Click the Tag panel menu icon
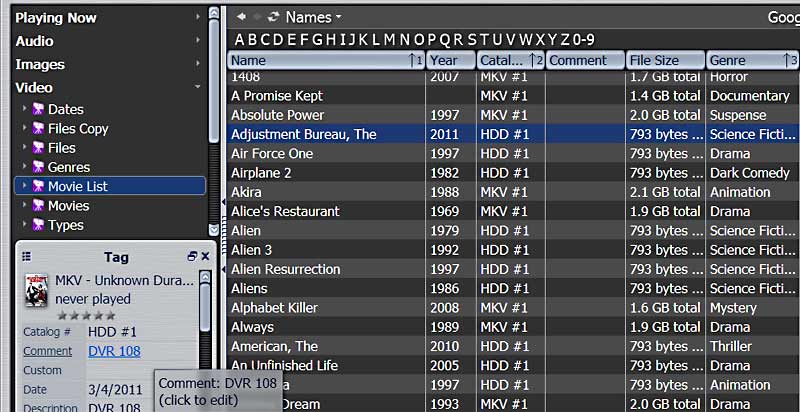 tap(27, 257)
